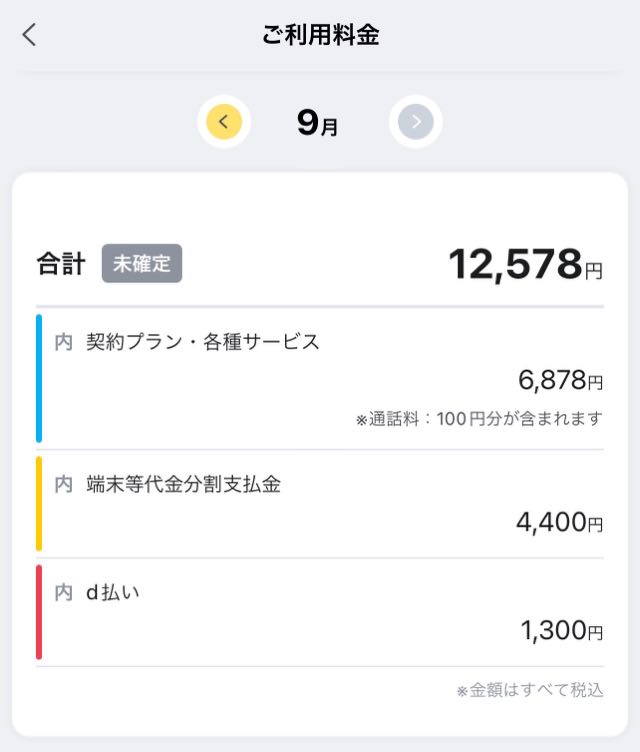
Task: Open 端末等代金分割支払金 breakdown row
Action: (320, 504)
